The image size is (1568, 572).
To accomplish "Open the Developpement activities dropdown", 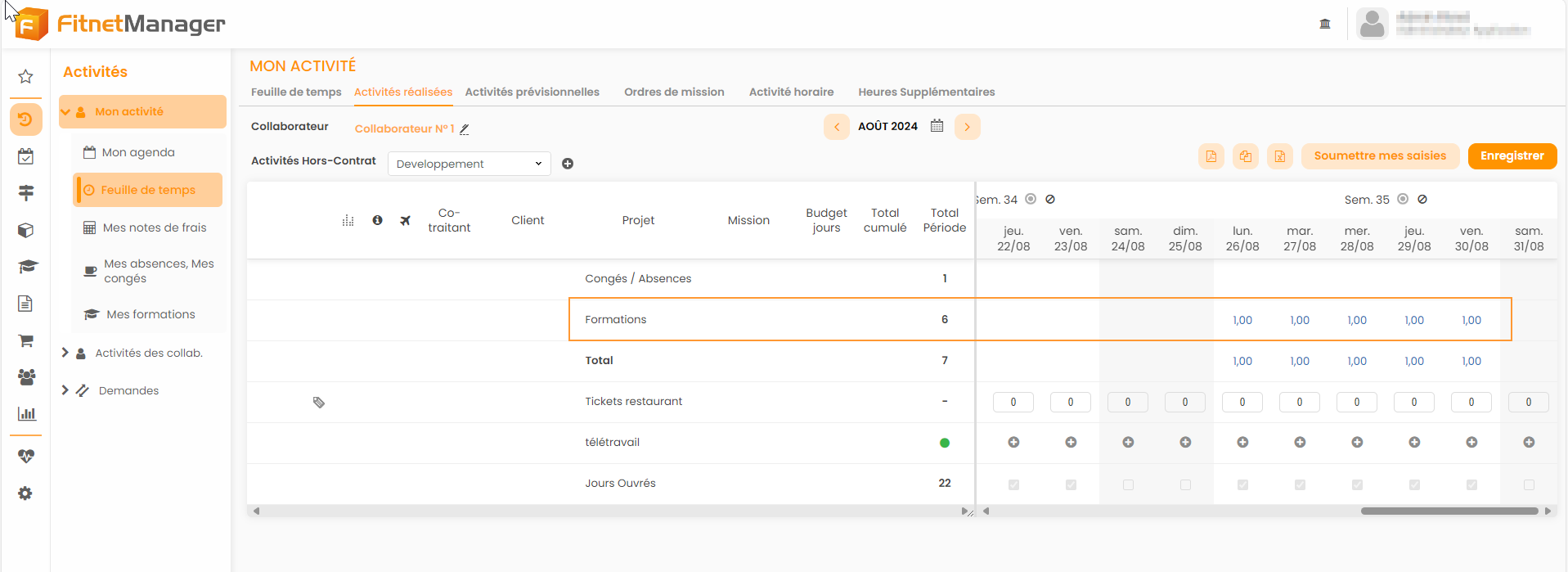I will pyautogui.click(x=469, y=164).
